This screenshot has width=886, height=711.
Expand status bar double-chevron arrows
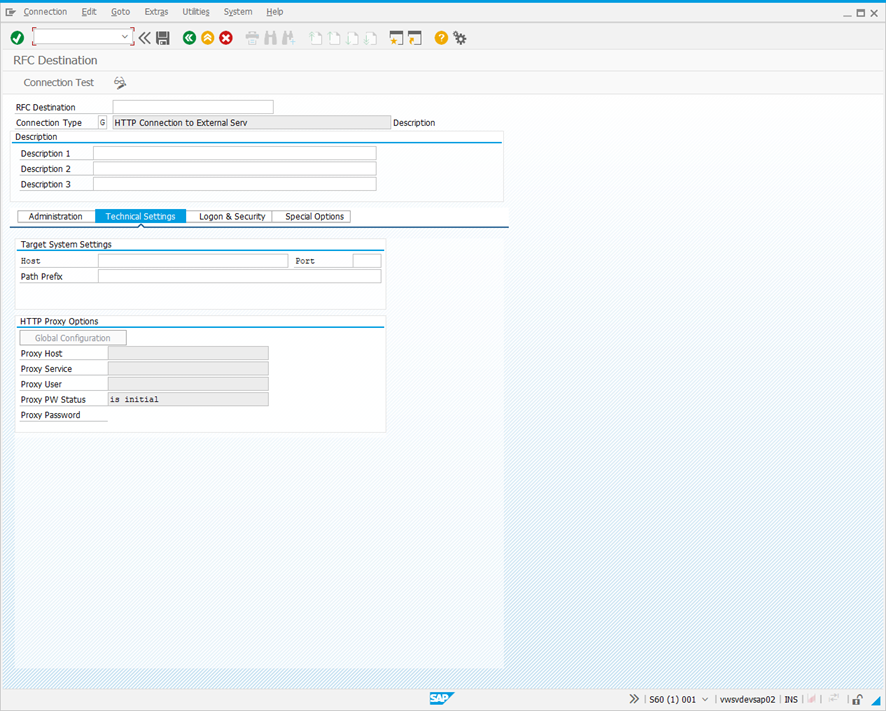pos(634,699)
